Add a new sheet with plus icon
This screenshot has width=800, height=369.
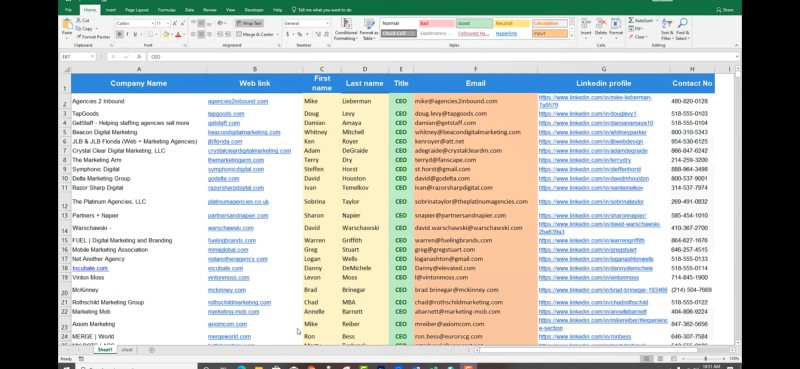tap(152, 350)
